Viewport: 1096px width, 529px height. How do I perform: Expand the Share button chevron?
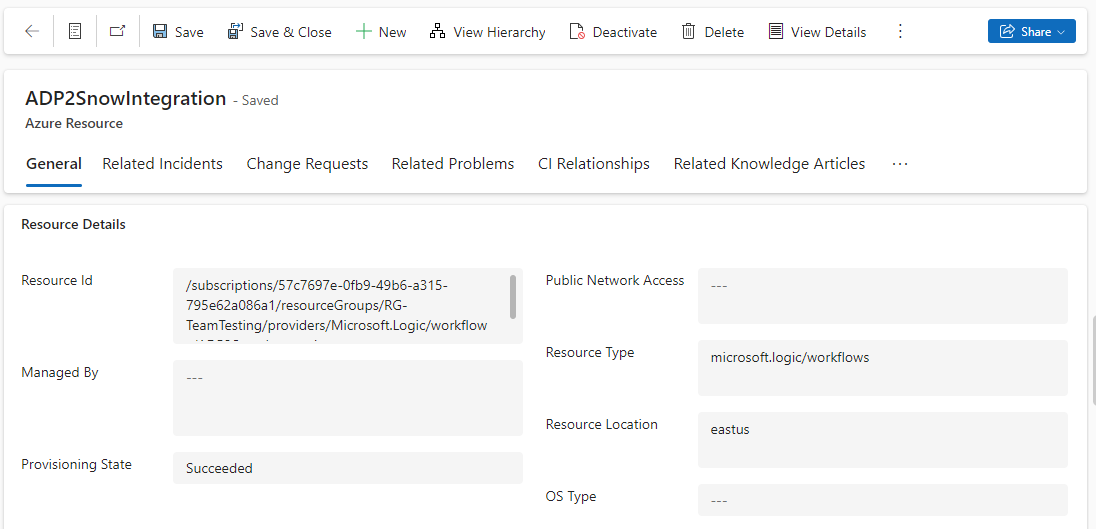click(1061, 32)
